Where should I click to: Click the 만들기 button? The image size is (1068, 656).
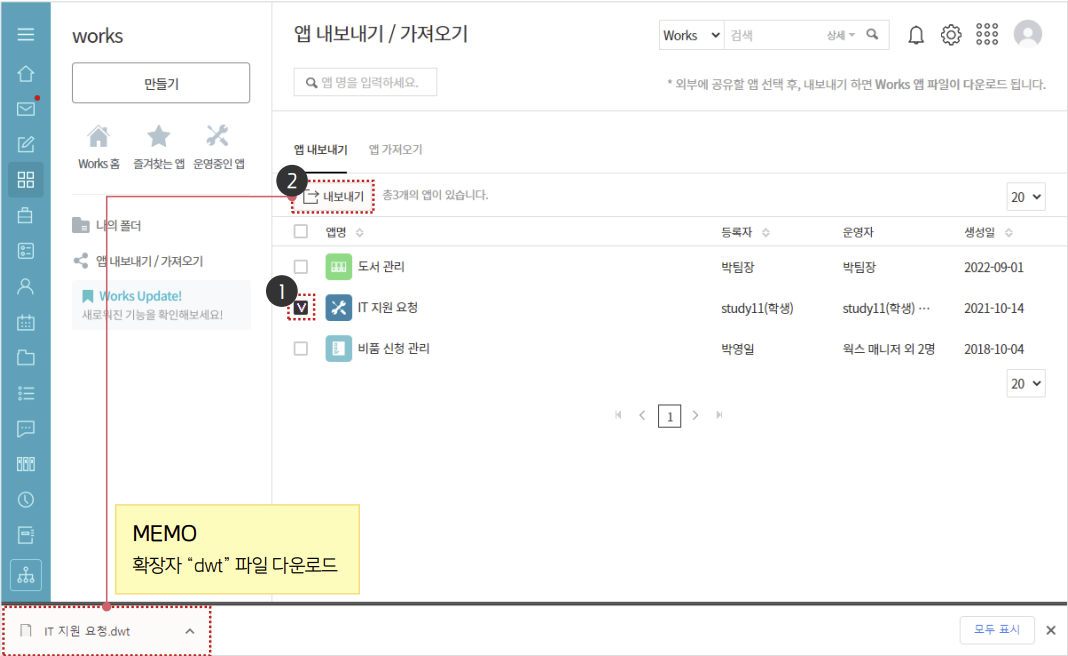point(161,83)
